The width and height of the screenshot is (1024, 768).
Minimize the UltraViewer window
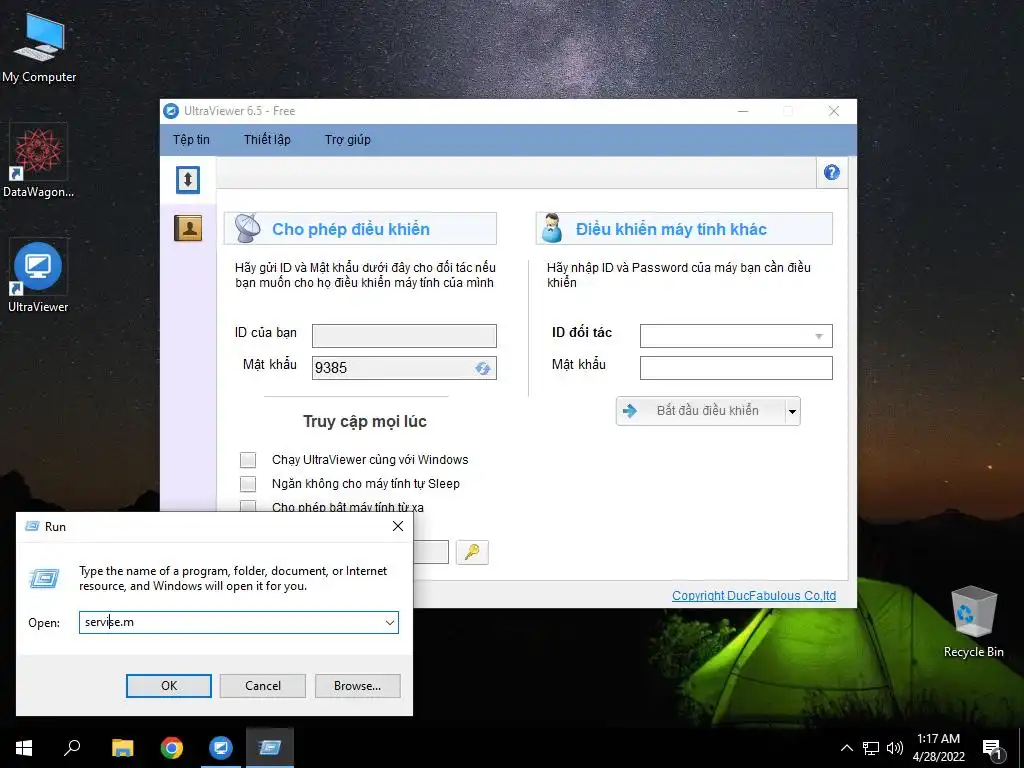(743, 111)
